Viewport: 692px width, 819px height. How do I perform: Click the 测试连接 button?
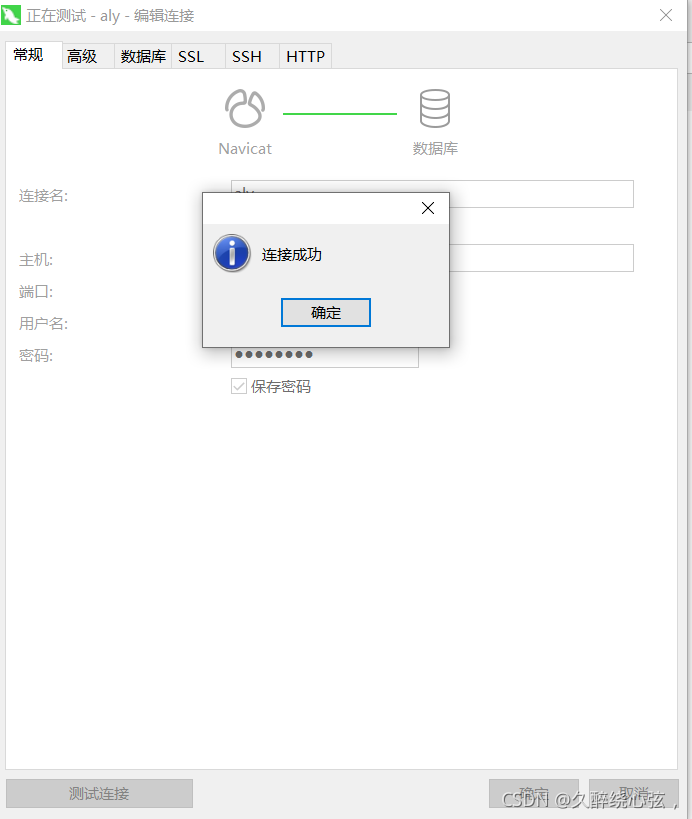pos(99,793)
